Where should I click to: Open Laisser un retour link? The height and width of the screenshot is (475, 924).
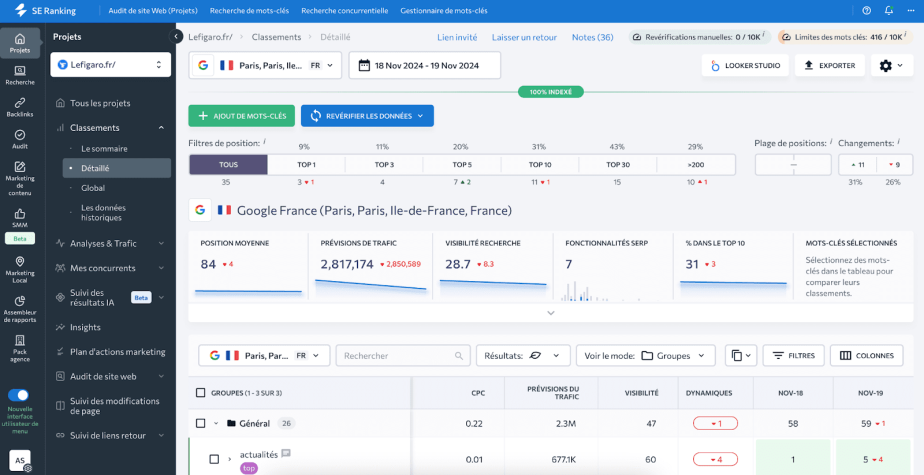[x=524, y=37]
